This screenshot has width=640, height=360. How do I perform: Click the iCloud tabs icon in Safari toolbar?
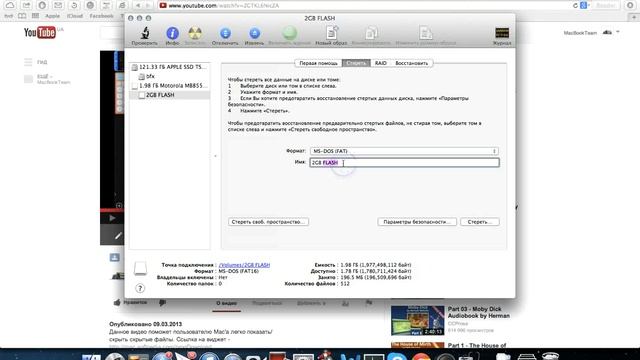click(10, 5)
